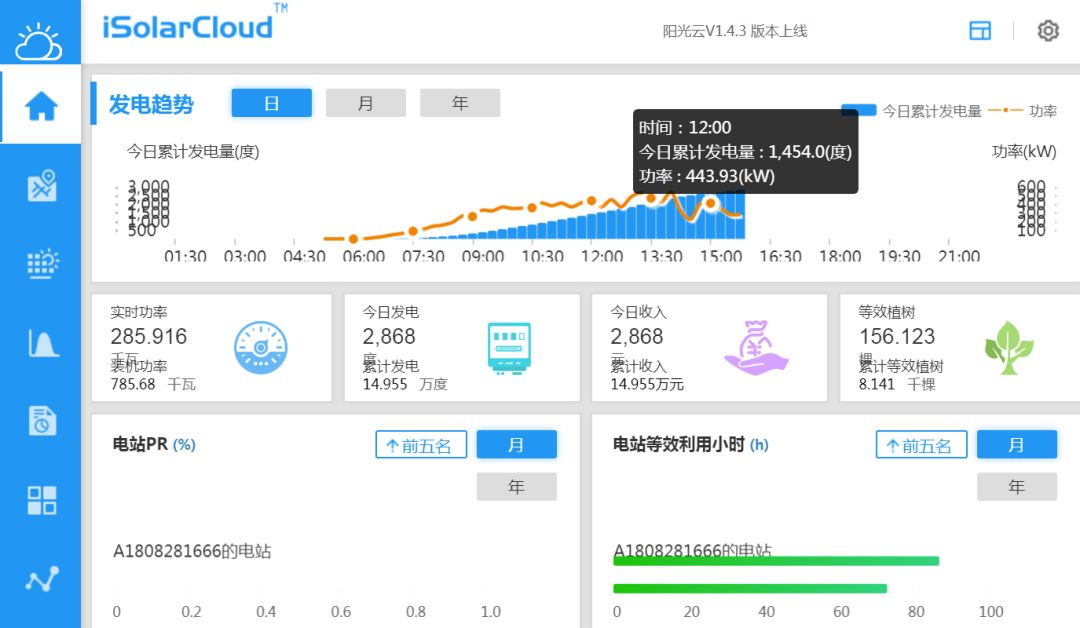The height and width of the screenshot is (628, 1080).
Task: Open the plant map sidebar icon
Action: tap(42, 186)
